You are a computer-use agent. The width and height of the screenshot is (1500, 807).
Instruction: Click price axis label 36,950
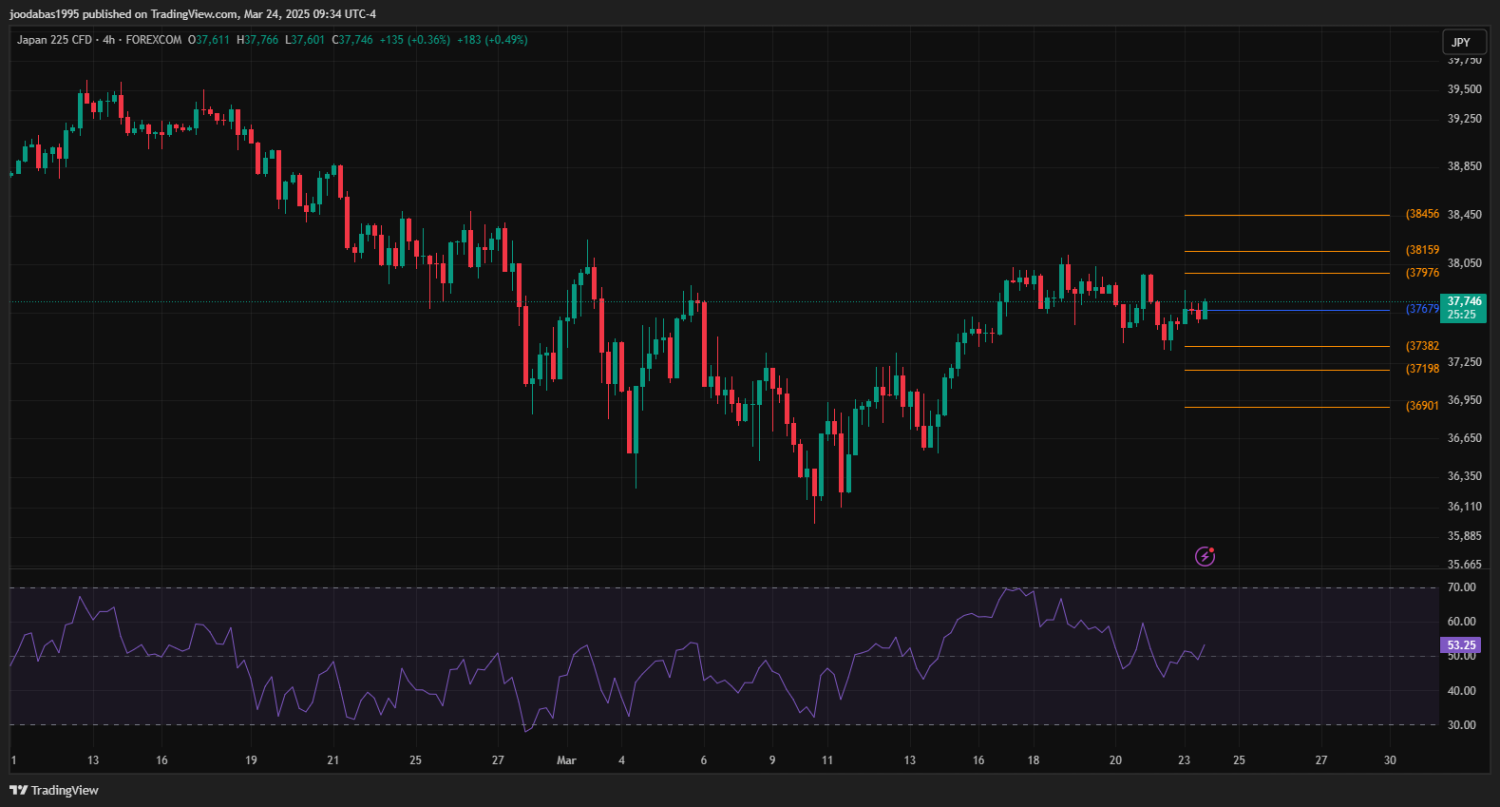(x=1464, y=400)
